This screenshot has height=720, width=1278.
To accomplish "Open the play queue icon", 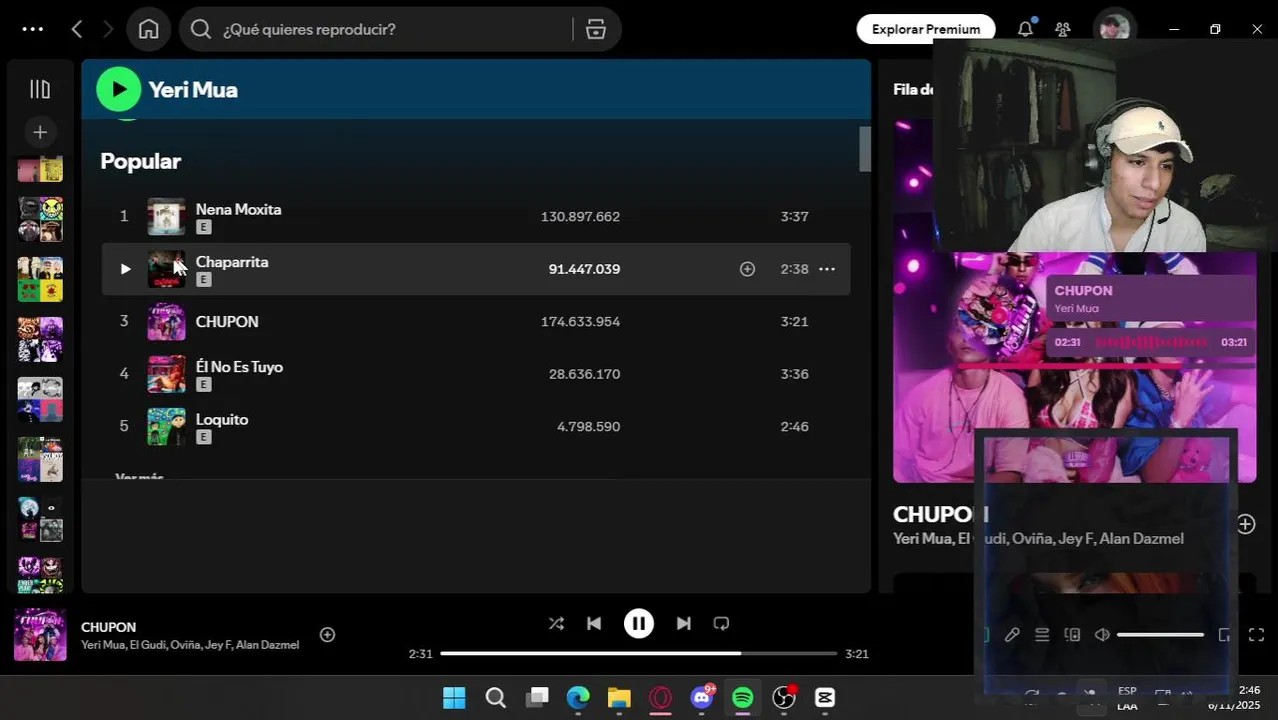I will pyautogui.click(x=1042, y=635).
